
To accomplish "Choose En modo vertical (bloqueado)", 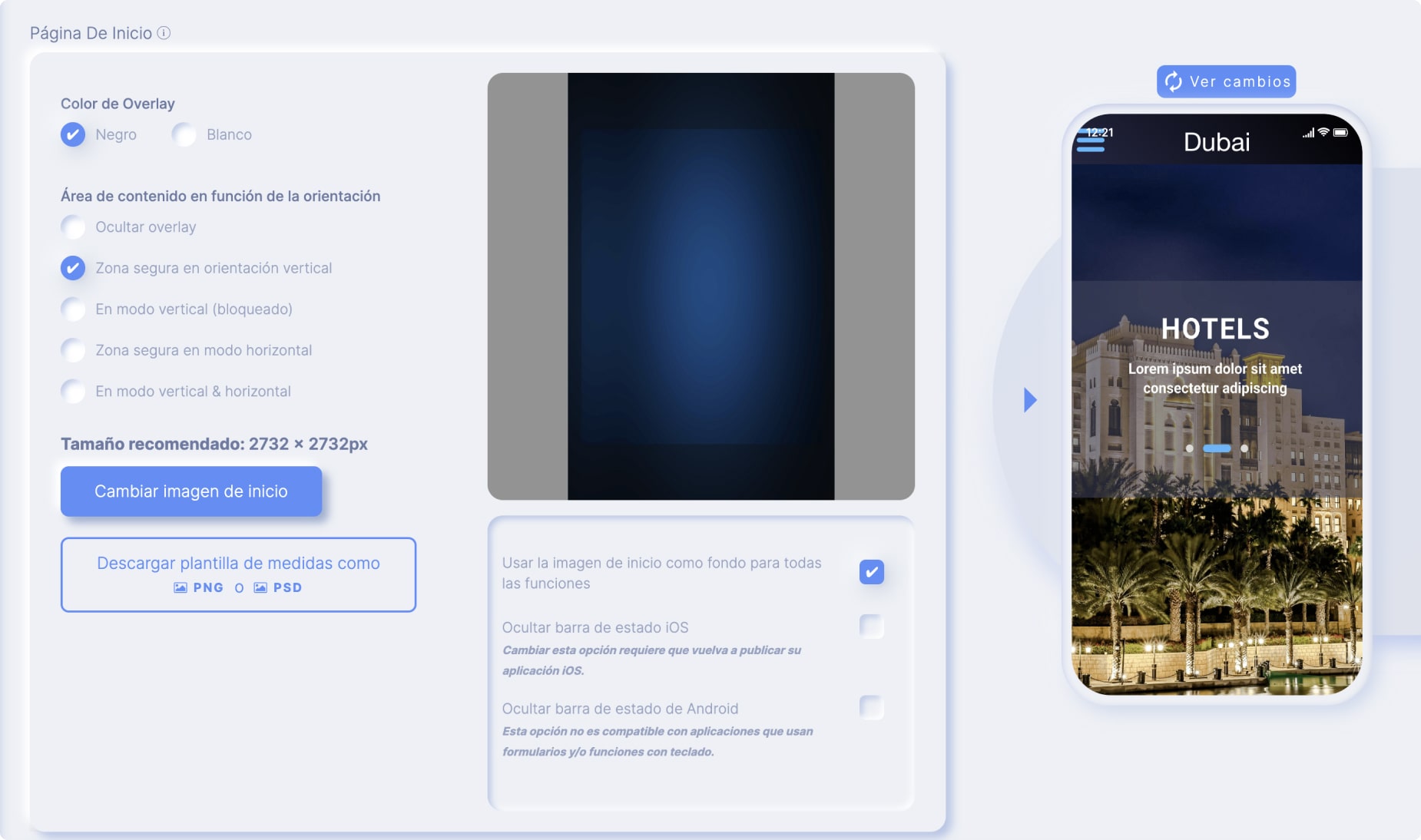I will (73, 309).
